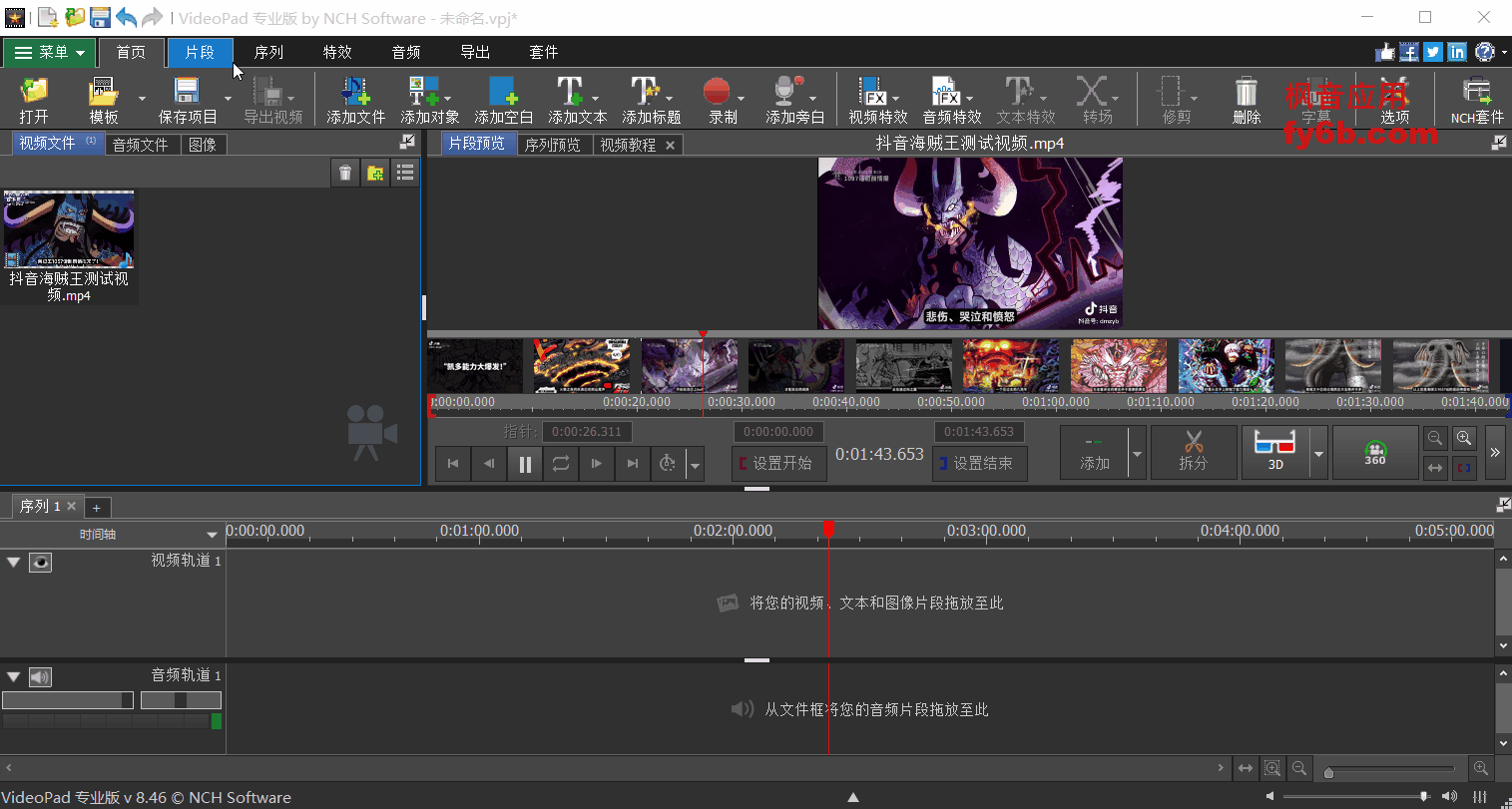The height and width of the screenshot is (809, 1512).
Task: Switch to the 导出 ribbon tab
Action: pyautogui.click(x=475, y=52)
